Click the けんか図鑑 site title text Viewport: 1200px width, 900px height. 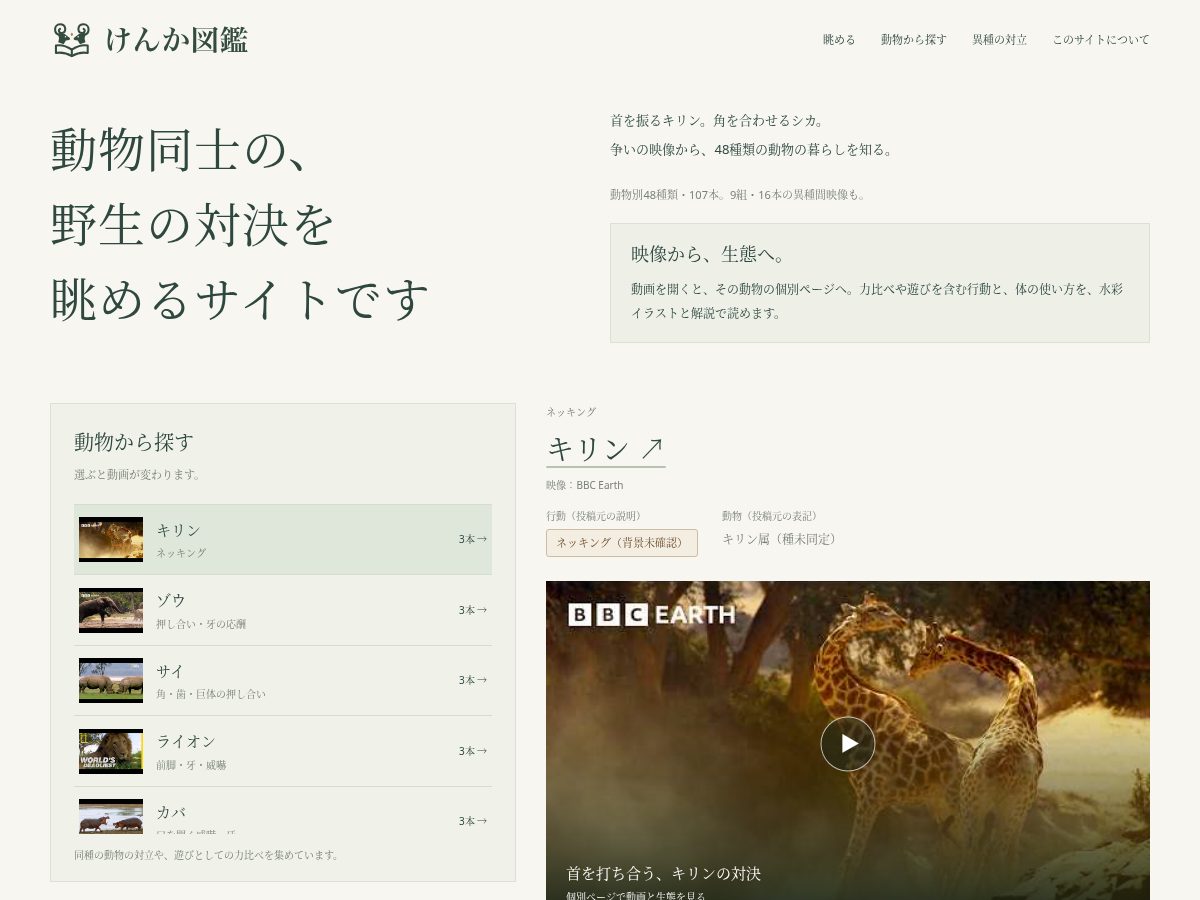click(x=177, y=40)
